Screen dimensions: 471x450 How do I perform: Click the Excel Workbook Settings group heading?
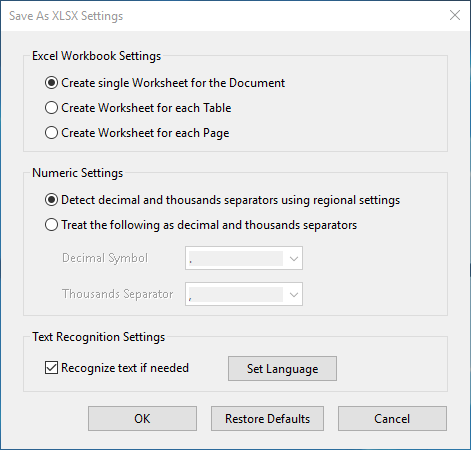[x=97, y=56]
